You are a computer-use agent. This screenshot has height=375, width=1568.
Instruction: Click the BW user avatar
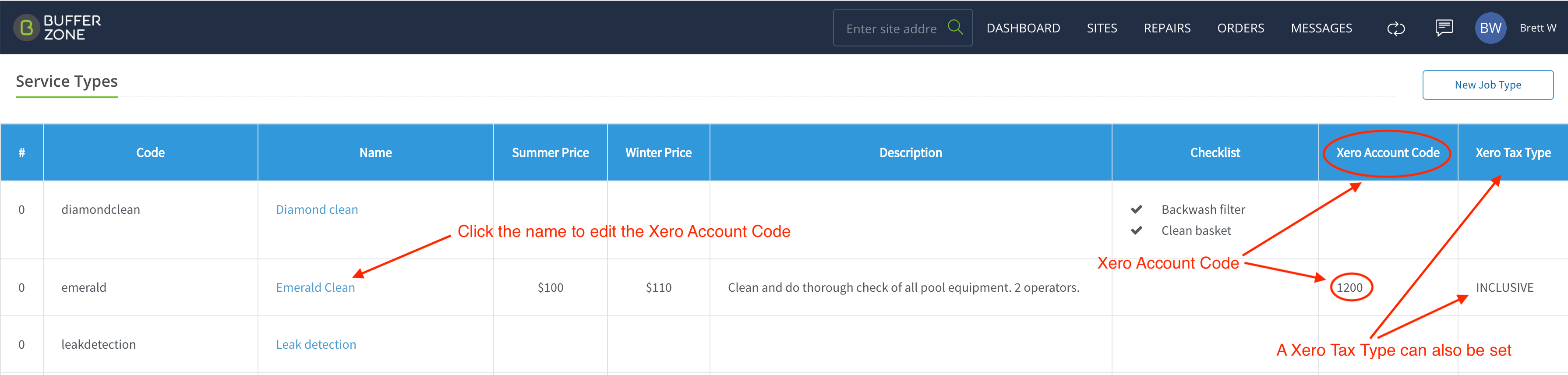coord(1490,28)
